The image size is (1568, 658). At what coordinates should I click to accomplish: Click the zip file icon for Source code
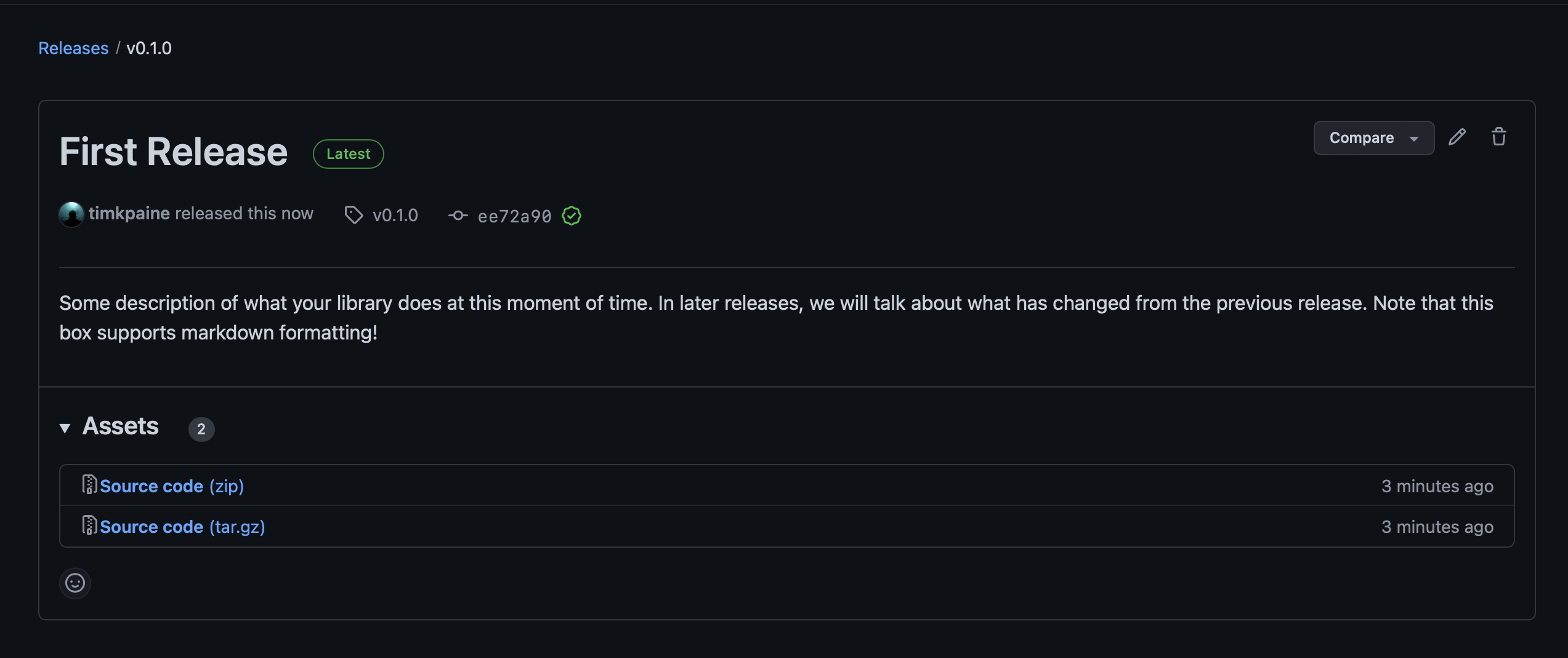click(x=89, y=485)
